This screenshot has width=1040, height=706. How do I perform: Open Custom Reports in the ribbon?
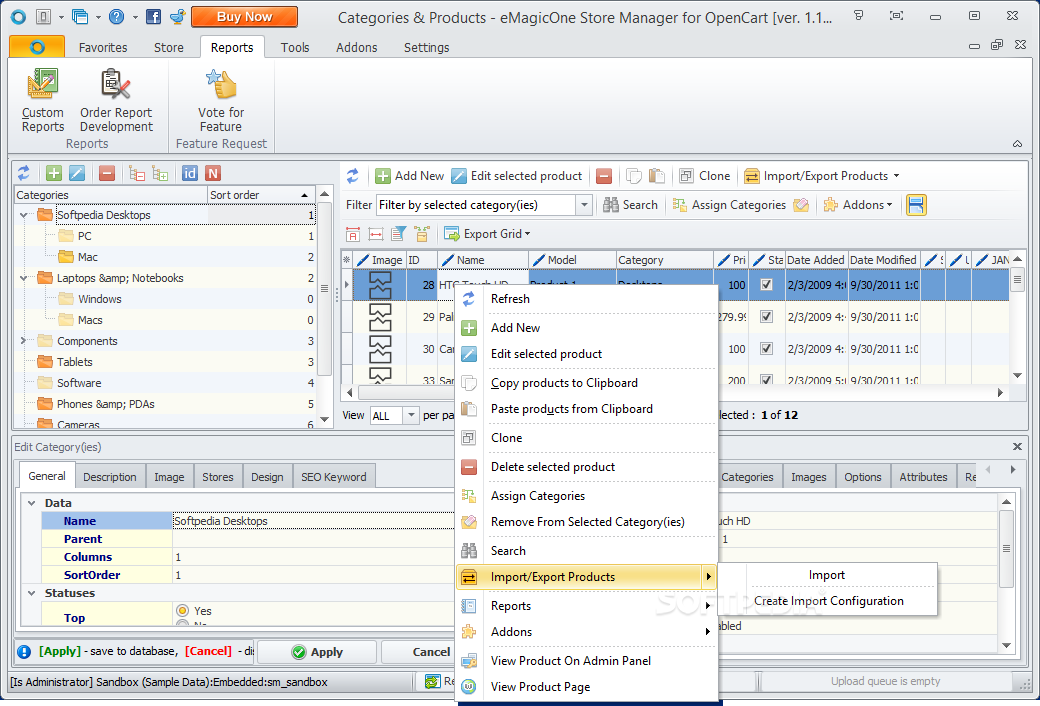(42, 100)
